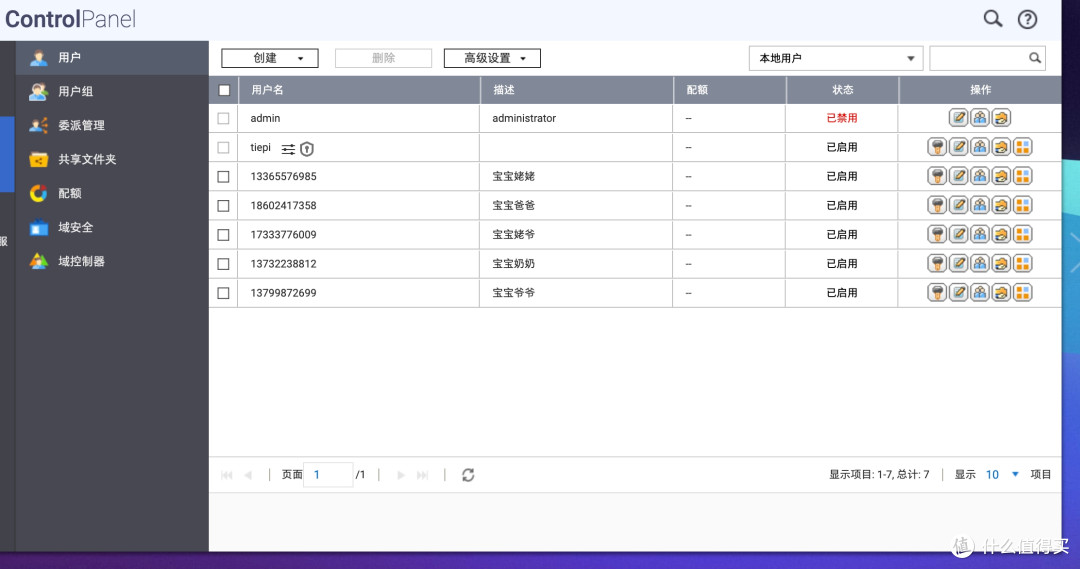1080x569 pixels.
Task: Edit application privileges for 13799872699
Action: (1023, 293)
